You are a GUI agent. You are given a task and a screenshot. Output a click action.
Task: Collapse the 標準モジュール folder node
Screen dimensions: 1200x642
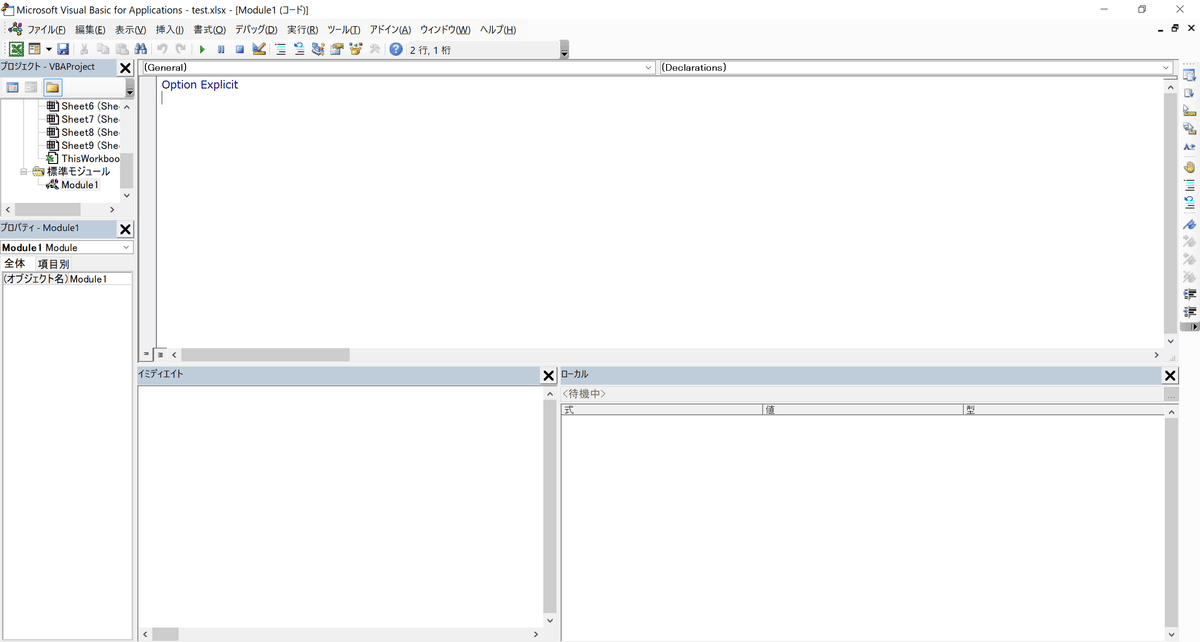click(x=24, y=171)
